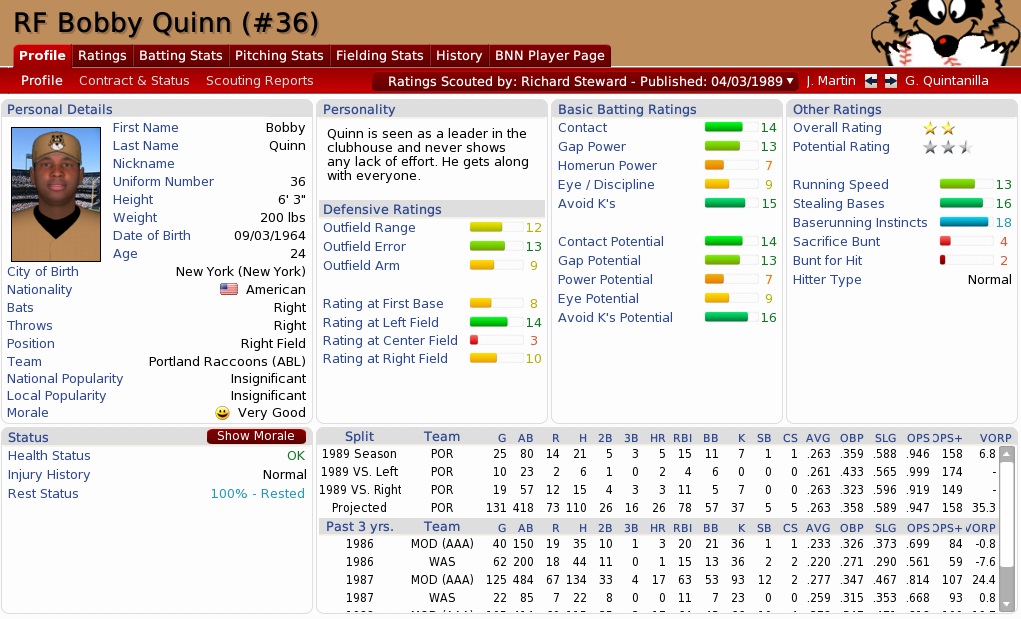The width and height of the screenshot is (1021, 619).
Task: Open the BNN Player Page tab
Action: coord(549,56)
